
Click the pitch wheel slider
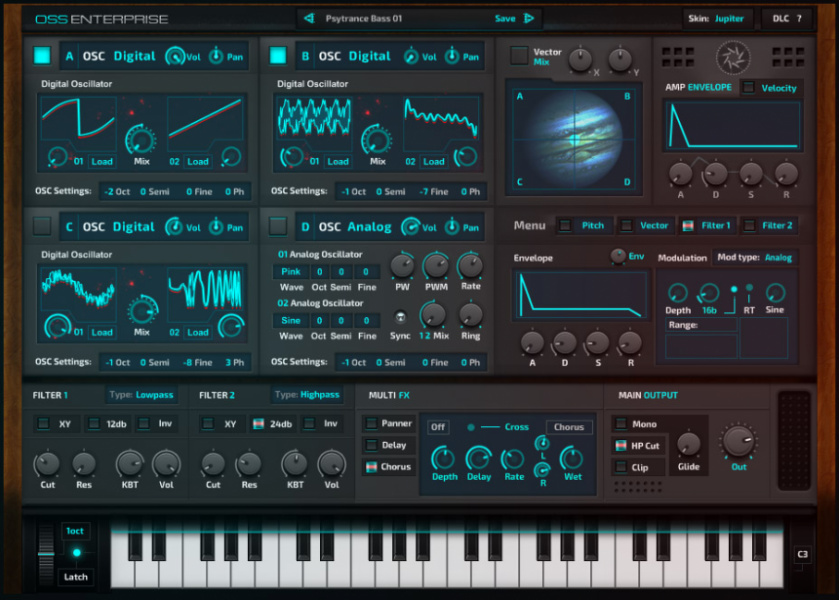43,552
